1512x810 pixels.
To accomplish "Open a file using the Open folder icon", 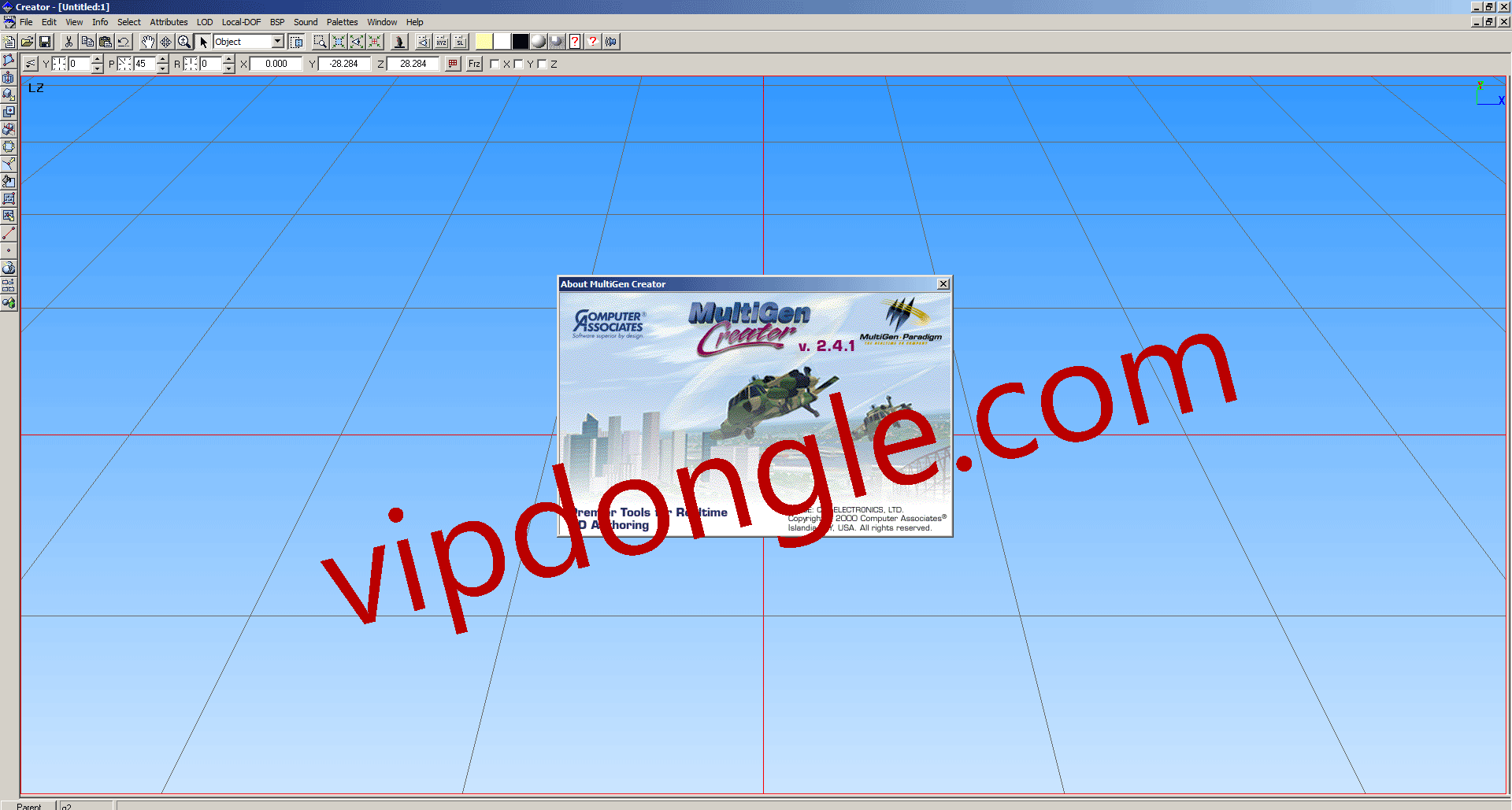I will 28,41.
